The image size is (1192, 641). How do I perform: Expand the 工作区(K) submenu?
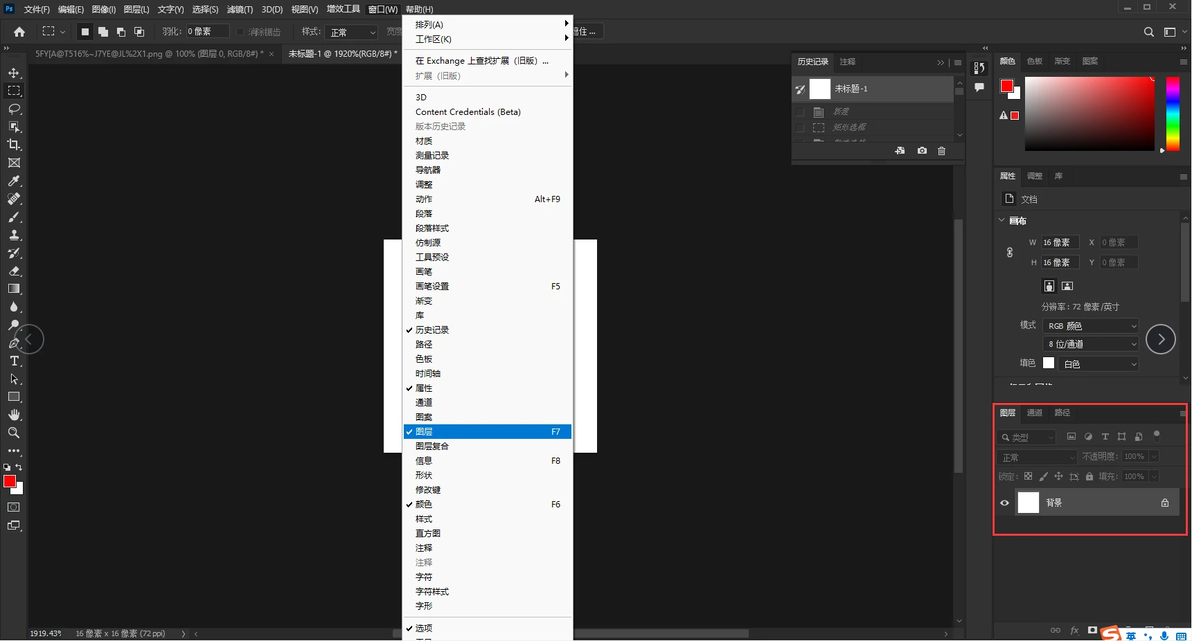487,39
